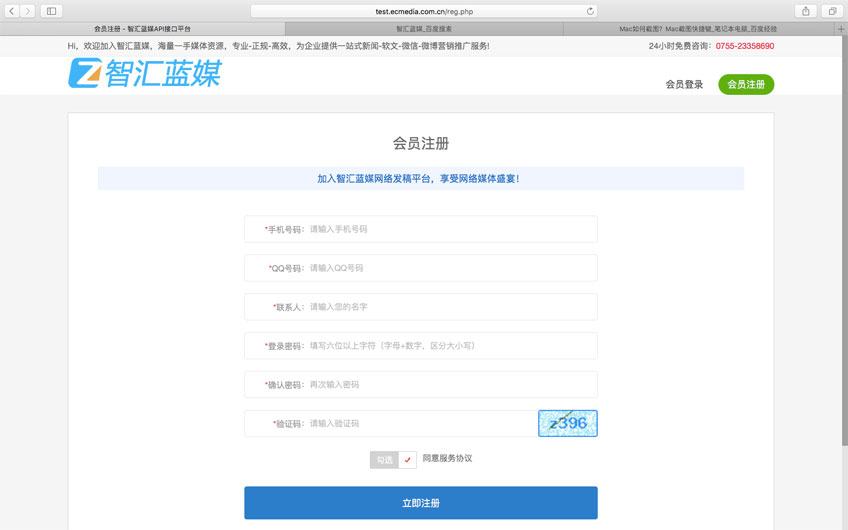
Task: Switch to the 智汇蓝媒_百度搜索 tab
Action: pos(423,29)
